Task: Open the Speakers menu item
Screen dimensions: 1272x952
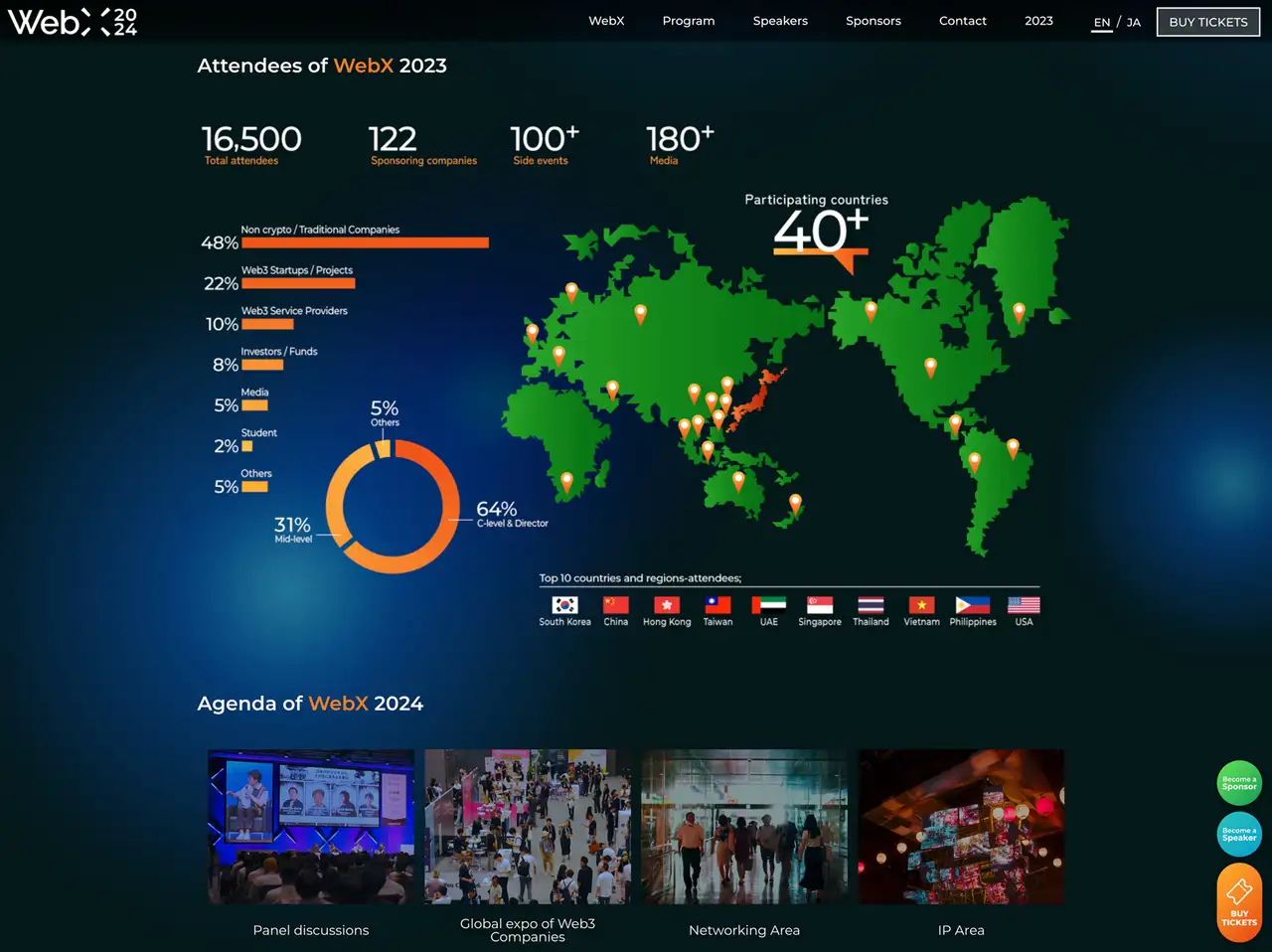Action: coord(780,20)
